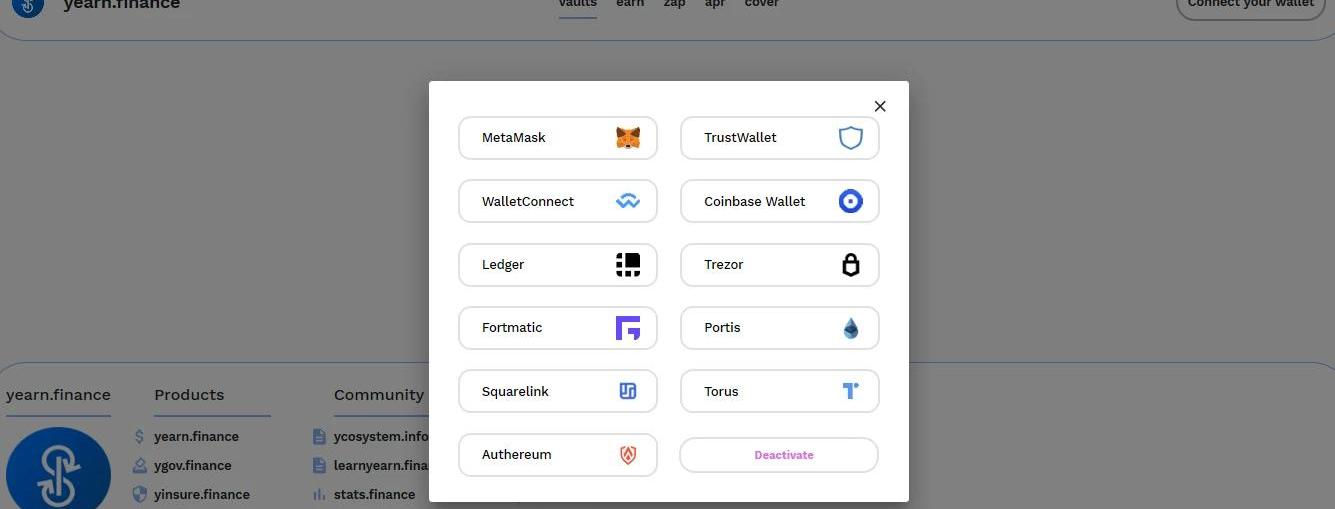Click the Coinbase Wallet circle icon
The width and height of the screenshot is (1335, 509).
(850, 201)
